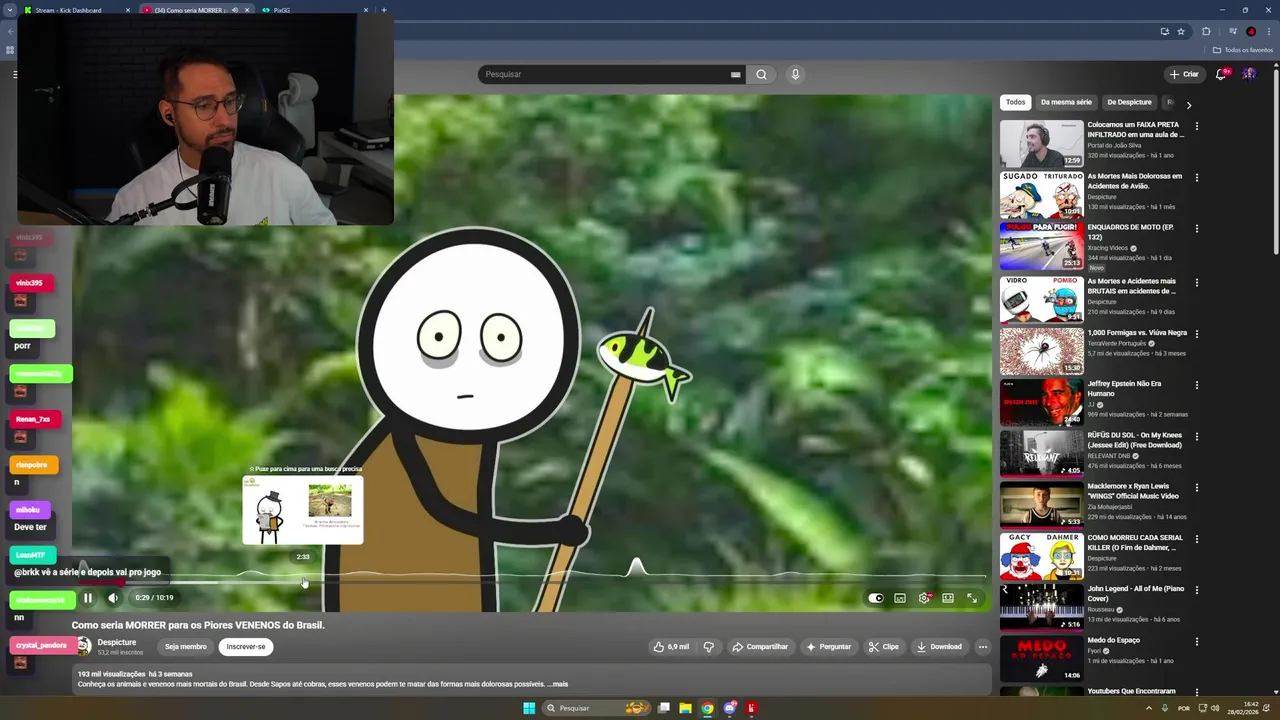This screenshot has width=1280, height=720.
Task: Open the on-screen keyboard icon in search
Action: (736, 74)
